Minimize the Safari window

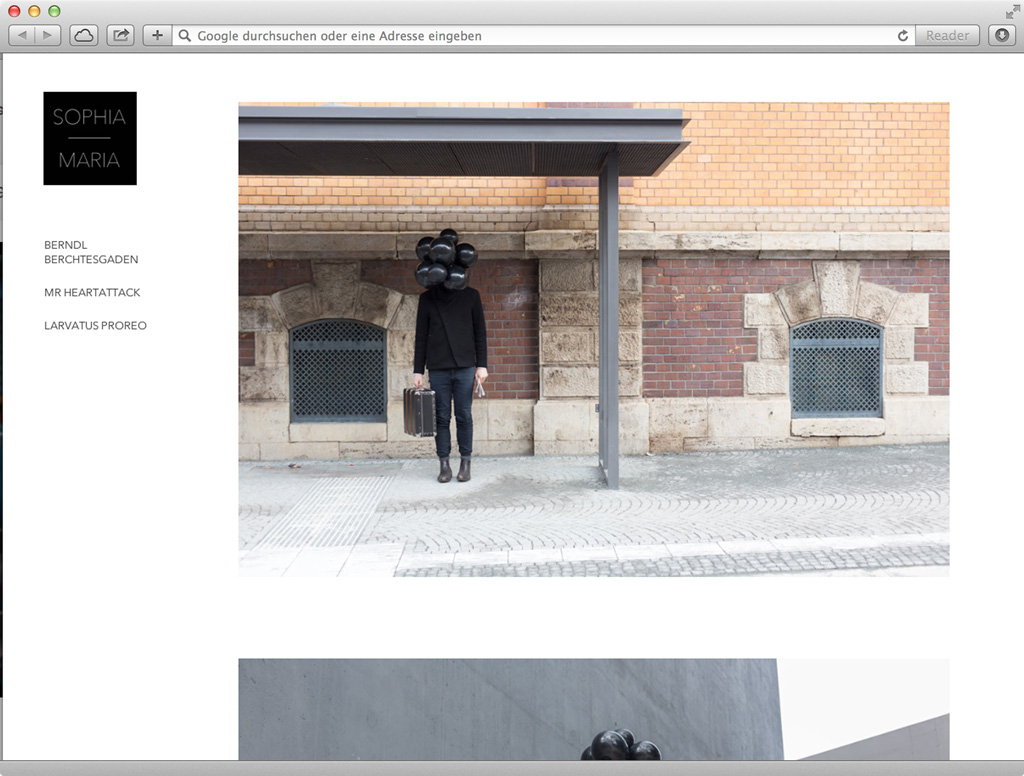[x=35, y=11]
